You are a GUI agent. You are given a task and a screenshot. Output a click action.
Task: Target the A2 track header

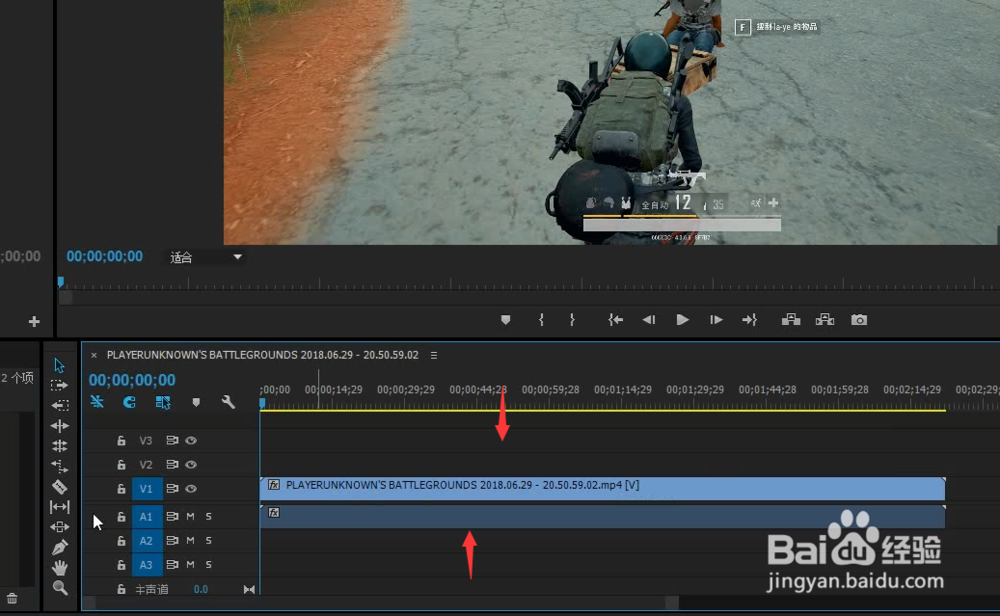coord(147,541)
